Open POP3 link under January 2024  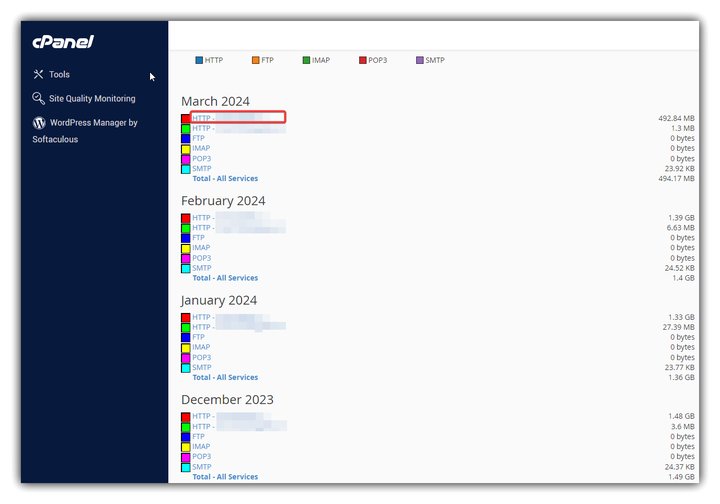[x=202, y=358]
